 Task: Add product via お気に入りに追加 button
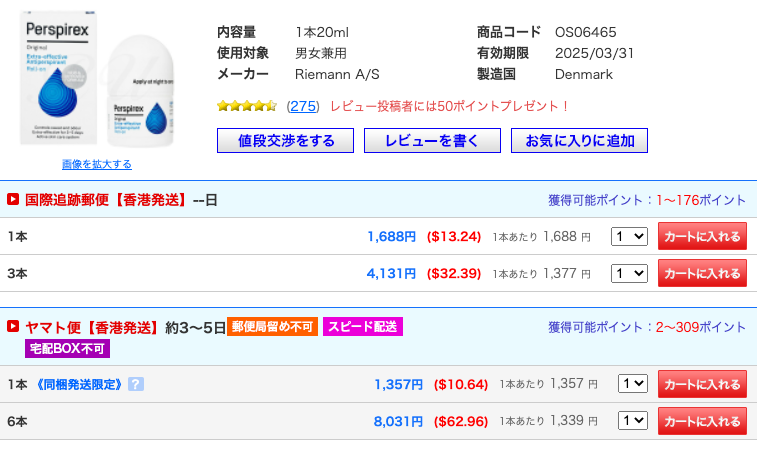click(579, 141)
